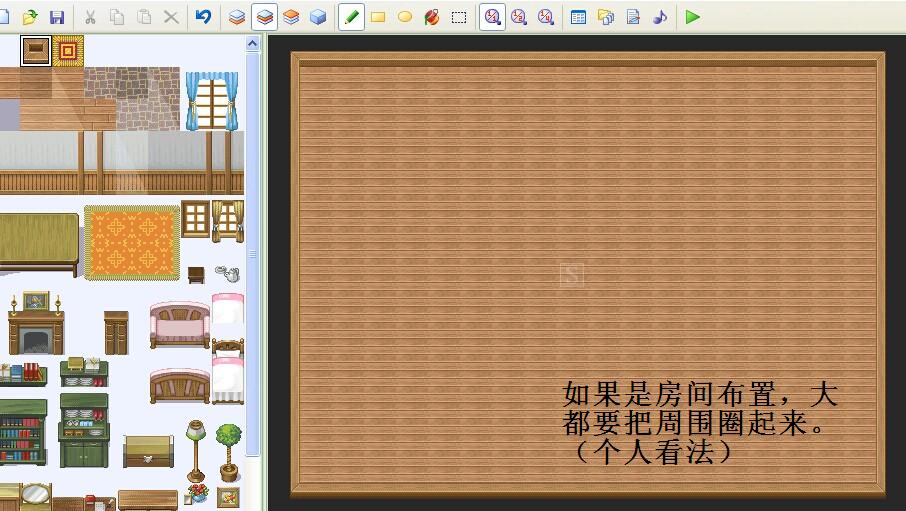This screenshot has height=511, width=906.
Task: Open the Database icon
Action: click(x=578, y=17)
